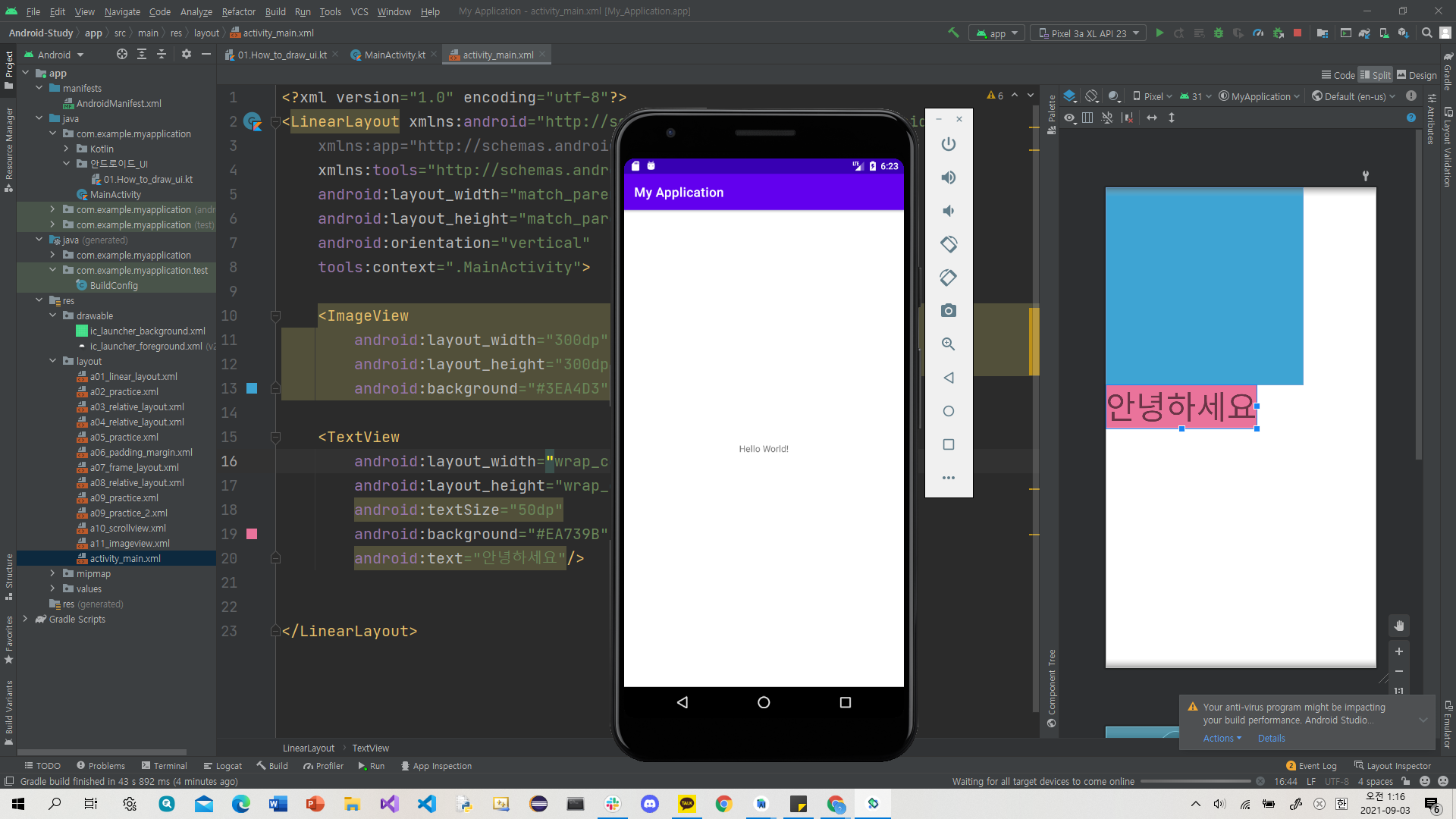Open the Pixel 3a XL API 23 device dropdown
This screenshot has width=1456, height=819.
click(x=1089, y=33)
